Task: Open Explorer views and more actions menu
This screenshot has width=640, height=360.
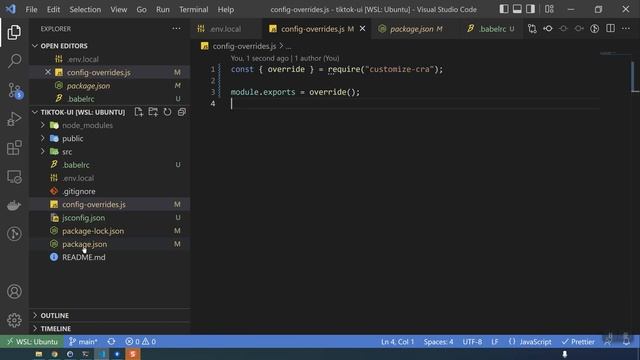Action: click(x=176, y=29)
